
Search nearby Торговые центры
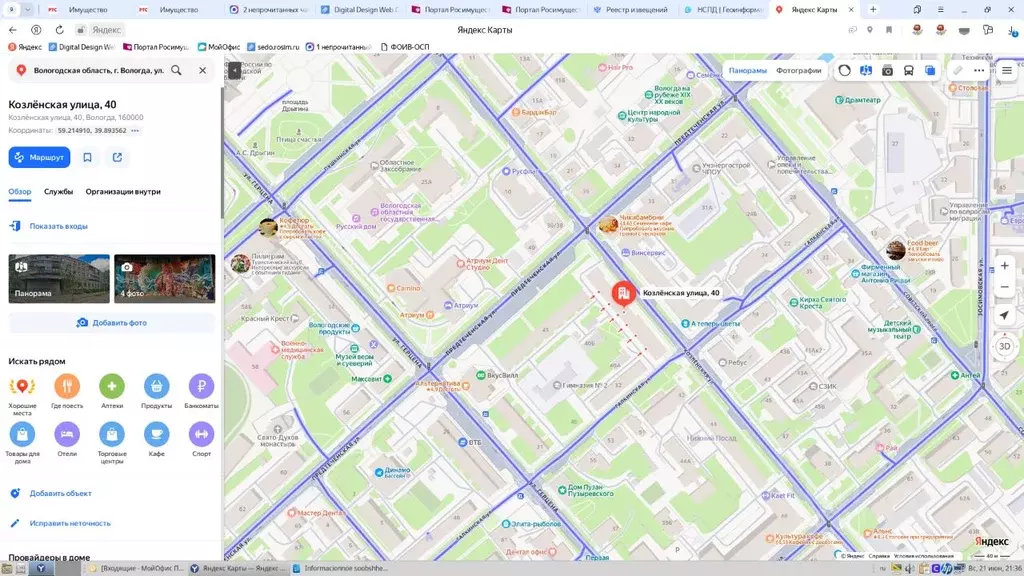point(112,443)
